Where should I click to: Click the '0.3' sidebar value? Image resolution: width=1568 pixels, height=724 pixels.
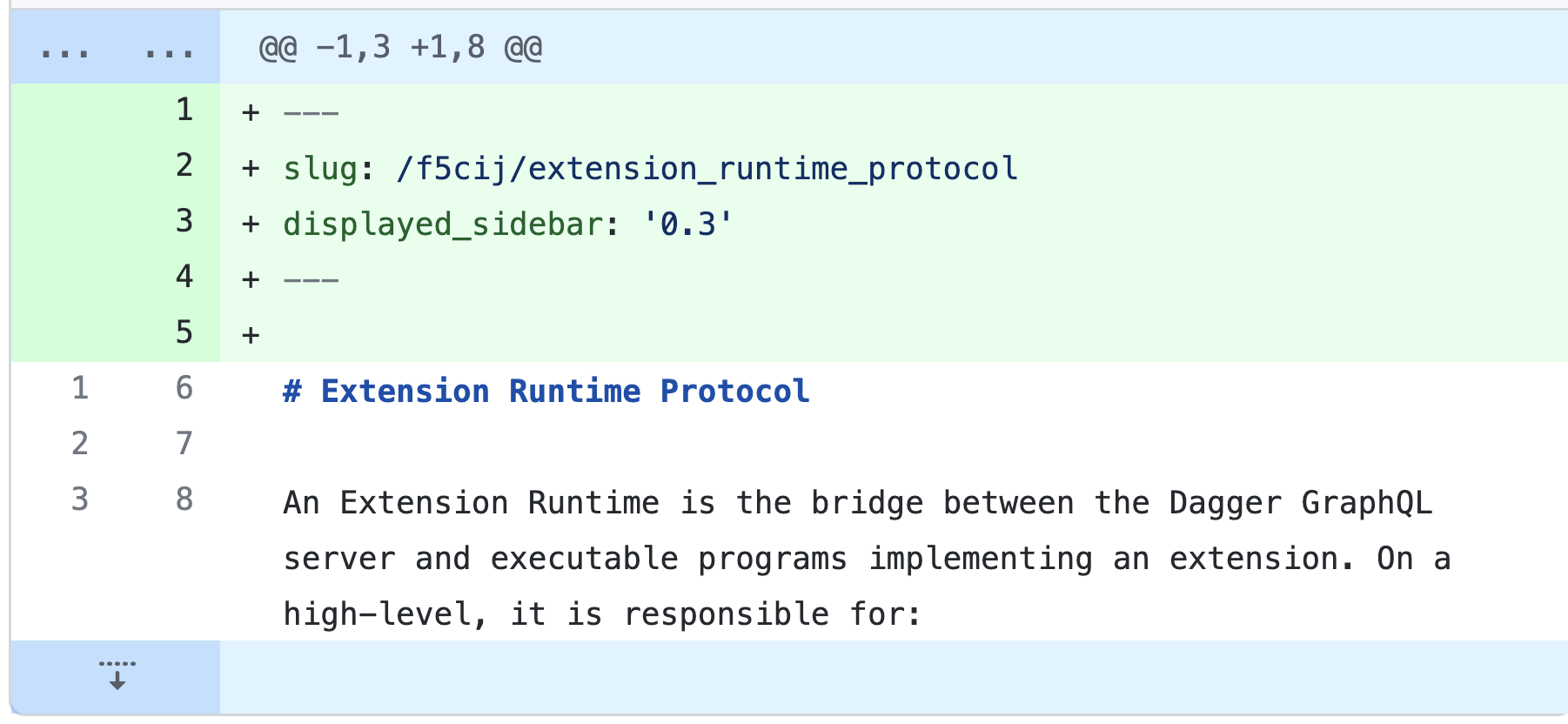tap(687, 225)
